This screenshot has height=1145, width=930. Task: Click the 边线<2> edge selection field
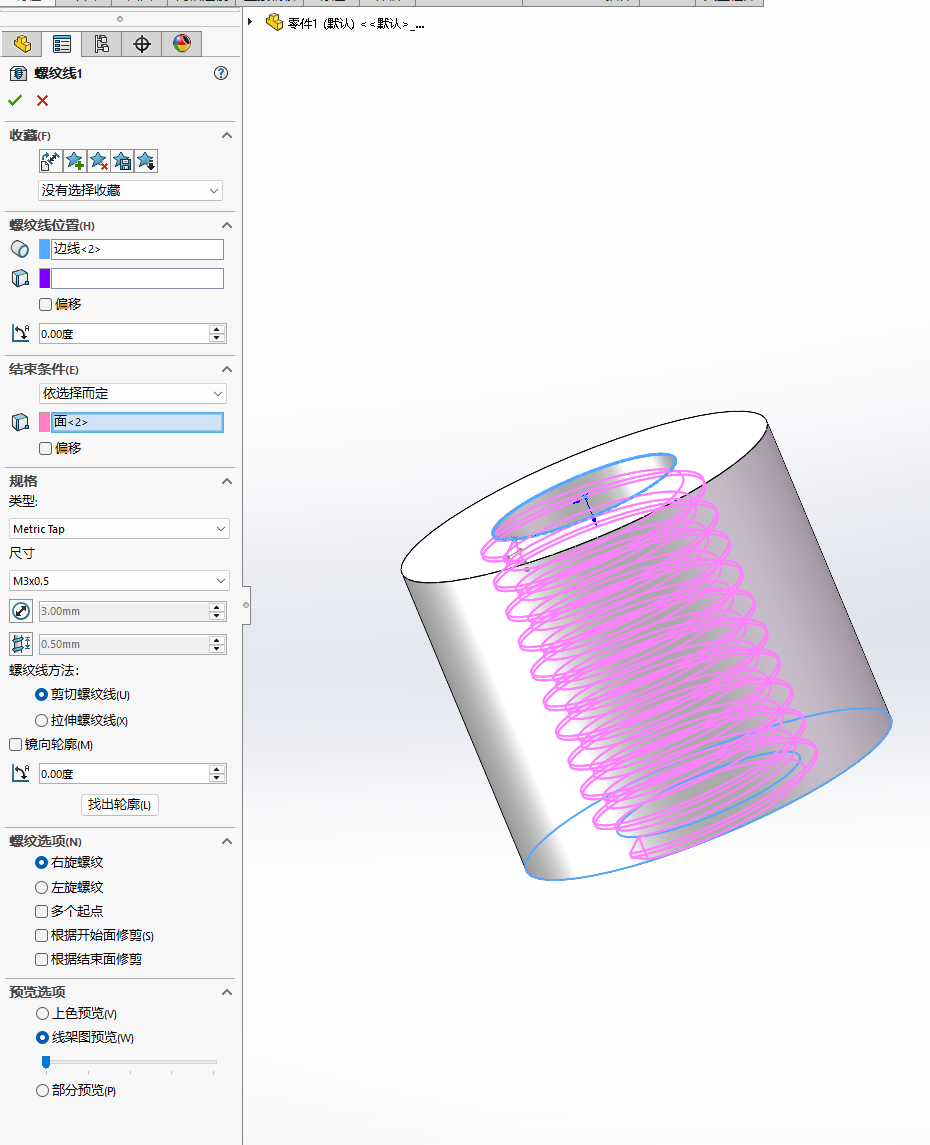137,249
